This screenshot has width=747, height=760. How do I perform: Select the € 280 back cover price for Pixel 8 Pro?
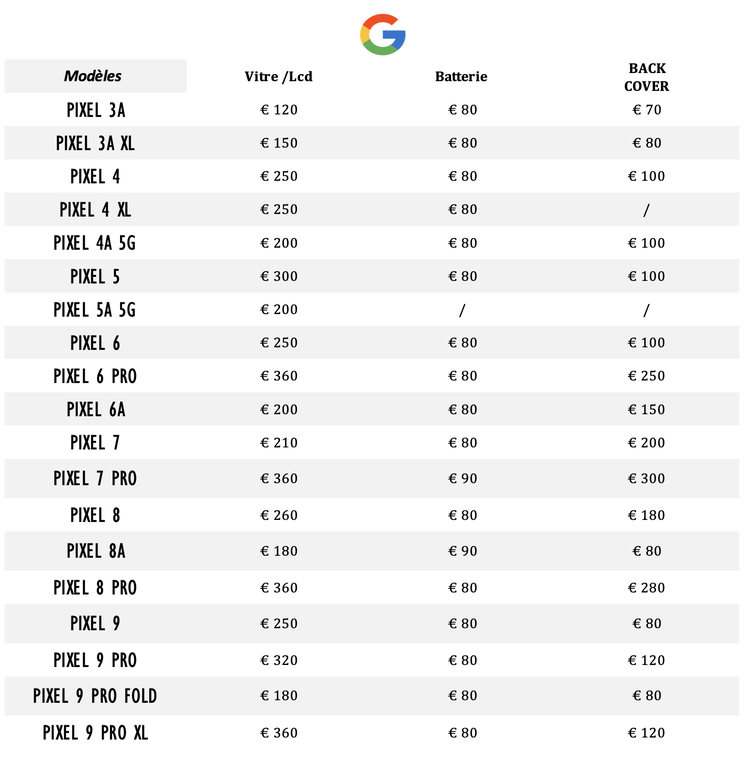pos(646,588)
